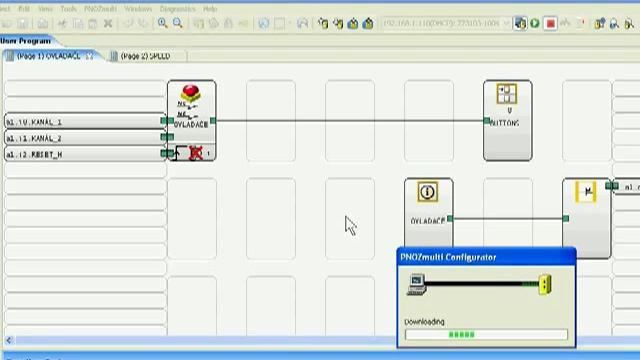
Task: Open the Tools menu
Action: pos(69,9)
